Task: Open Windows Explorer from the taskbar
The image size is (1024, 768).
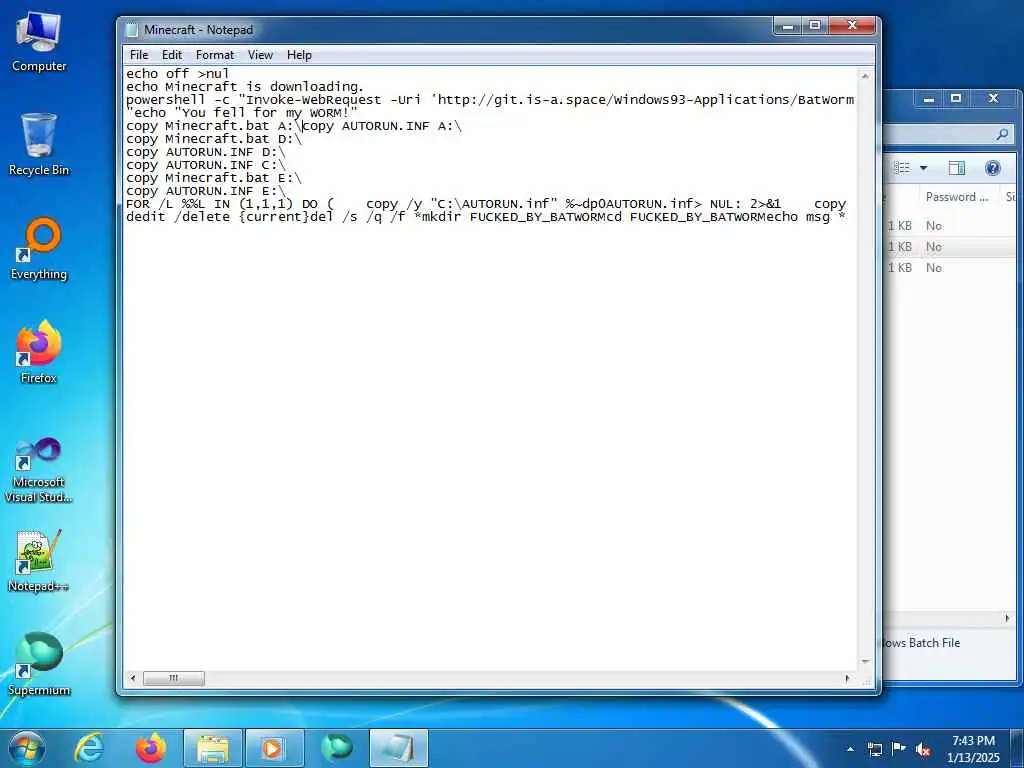Action: click(213, 748)
